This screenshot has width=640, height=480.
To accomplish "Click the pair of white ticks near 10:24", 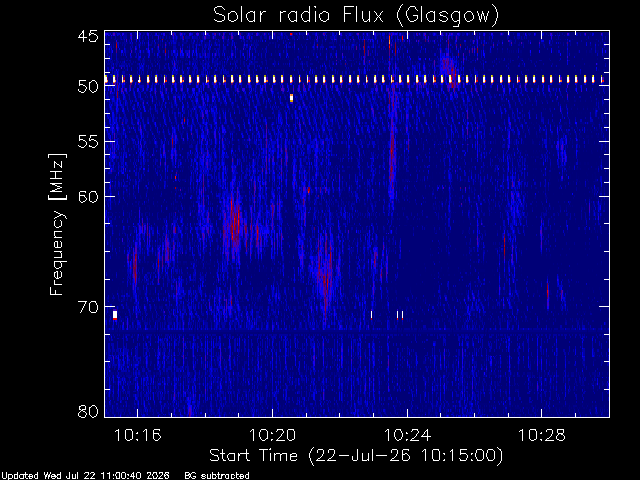I will click(400, 315).
